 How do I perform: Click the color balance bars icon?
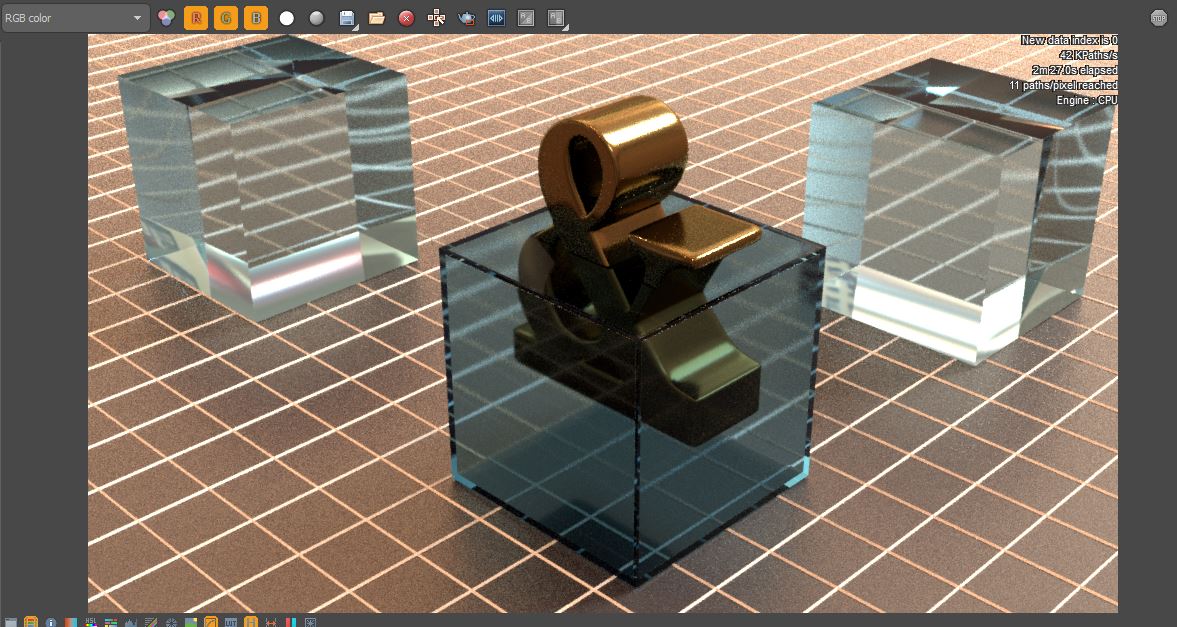click(111, 622)
